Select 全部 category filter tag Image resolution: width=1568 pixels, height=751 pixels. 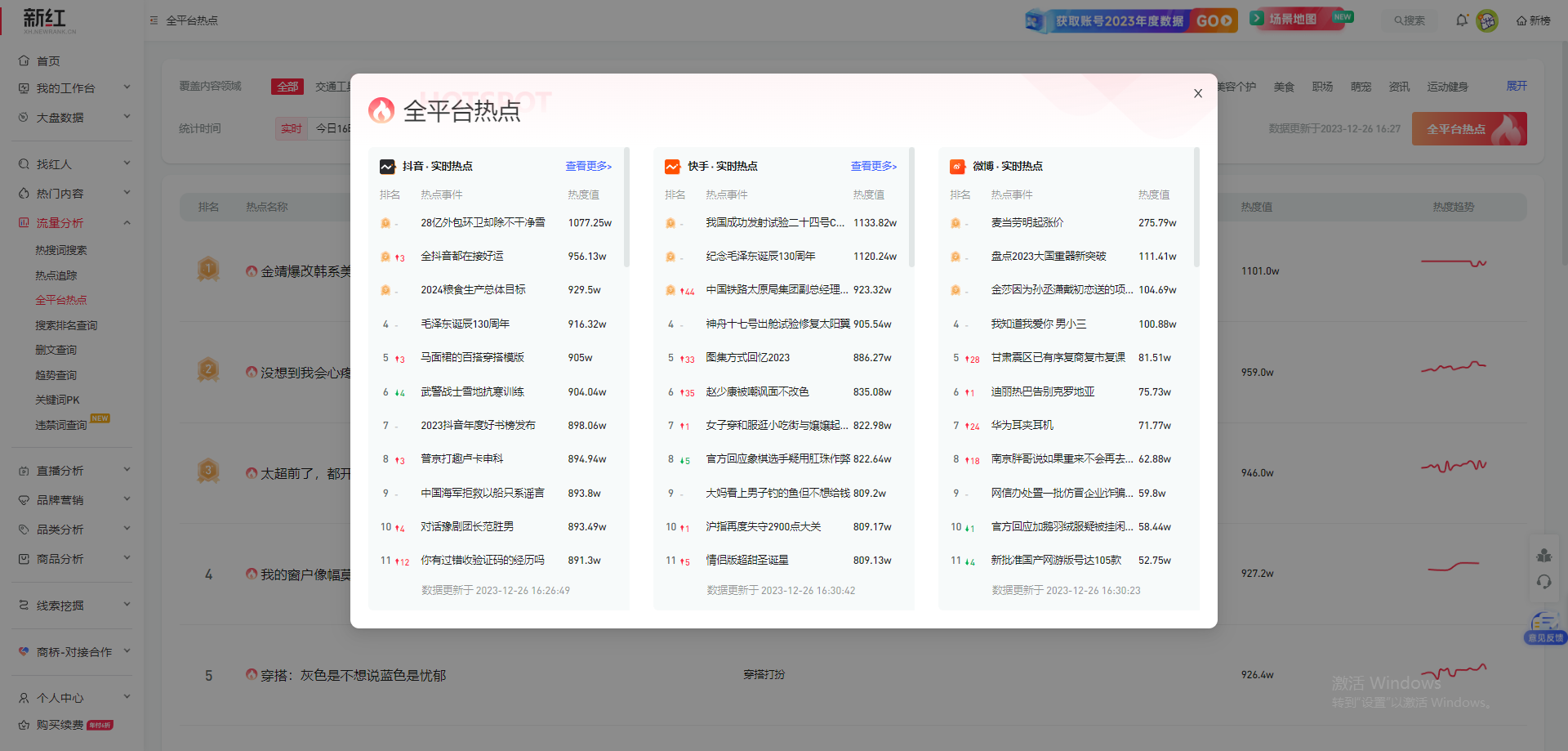[287, 87]
